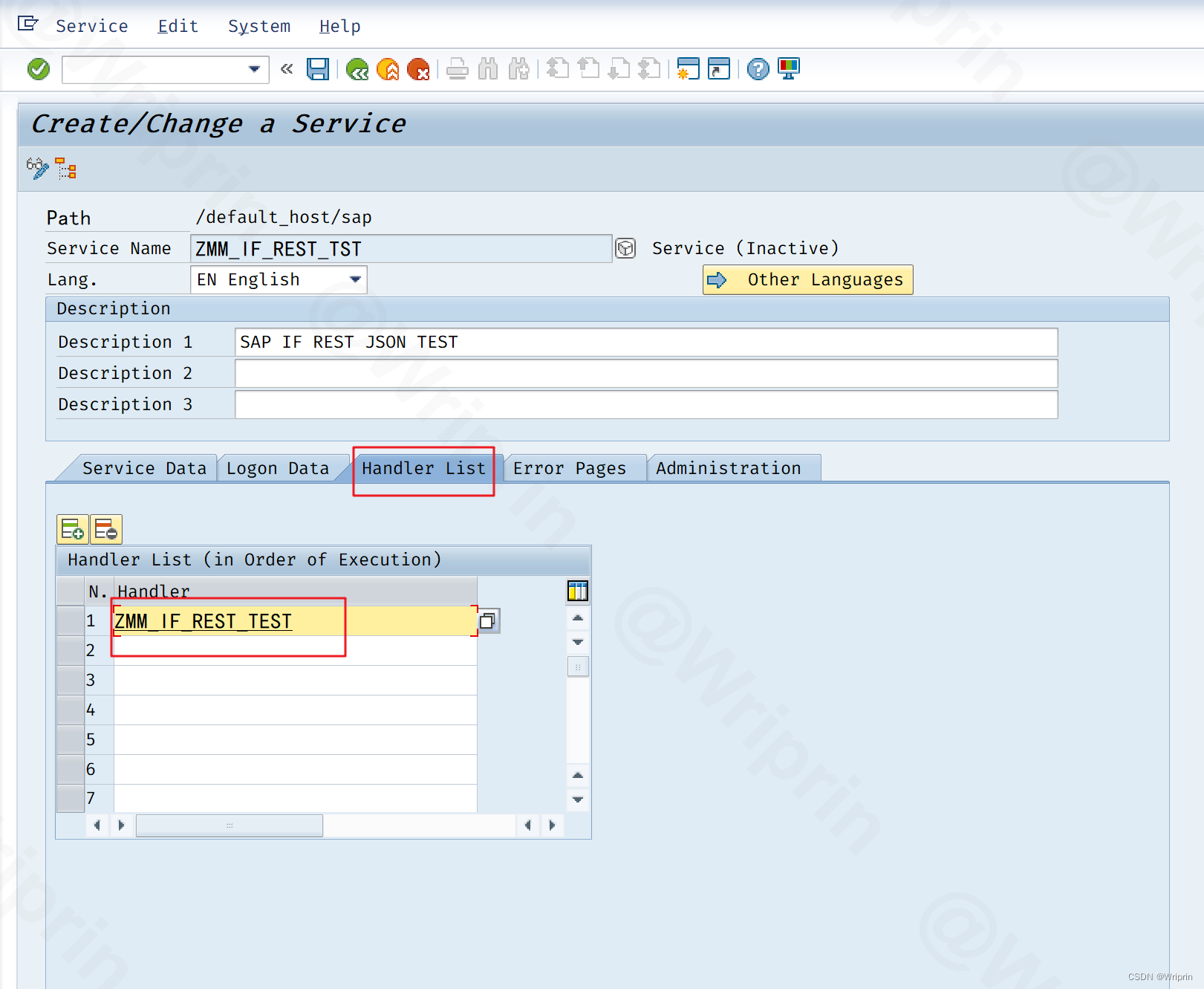Image resolution: width=1204 pixels, height=989 pixels.
Task: Click the reference object icon beside Service Name
Action: point(625,248)
